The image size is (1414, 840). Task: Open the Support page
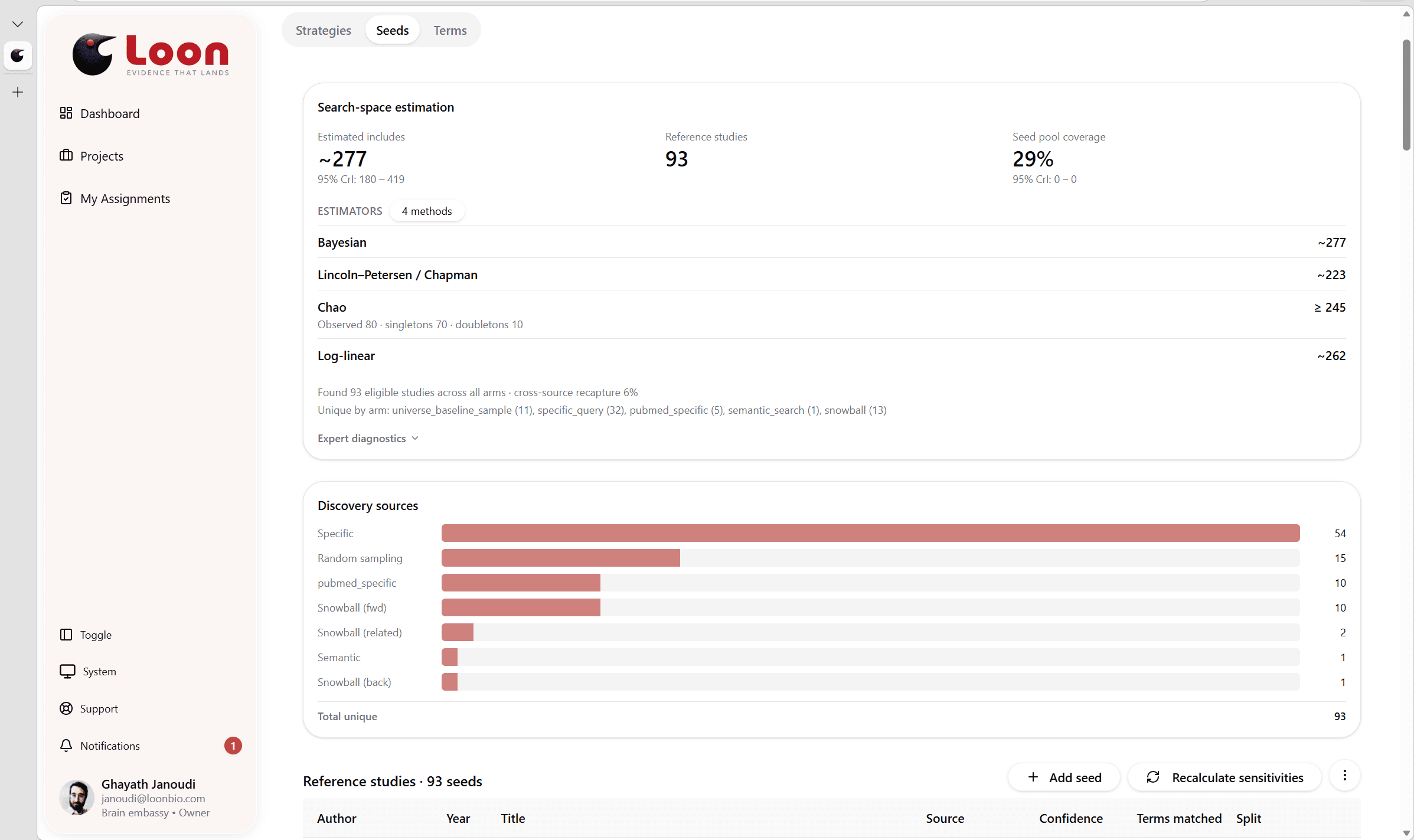click(89, 708)
